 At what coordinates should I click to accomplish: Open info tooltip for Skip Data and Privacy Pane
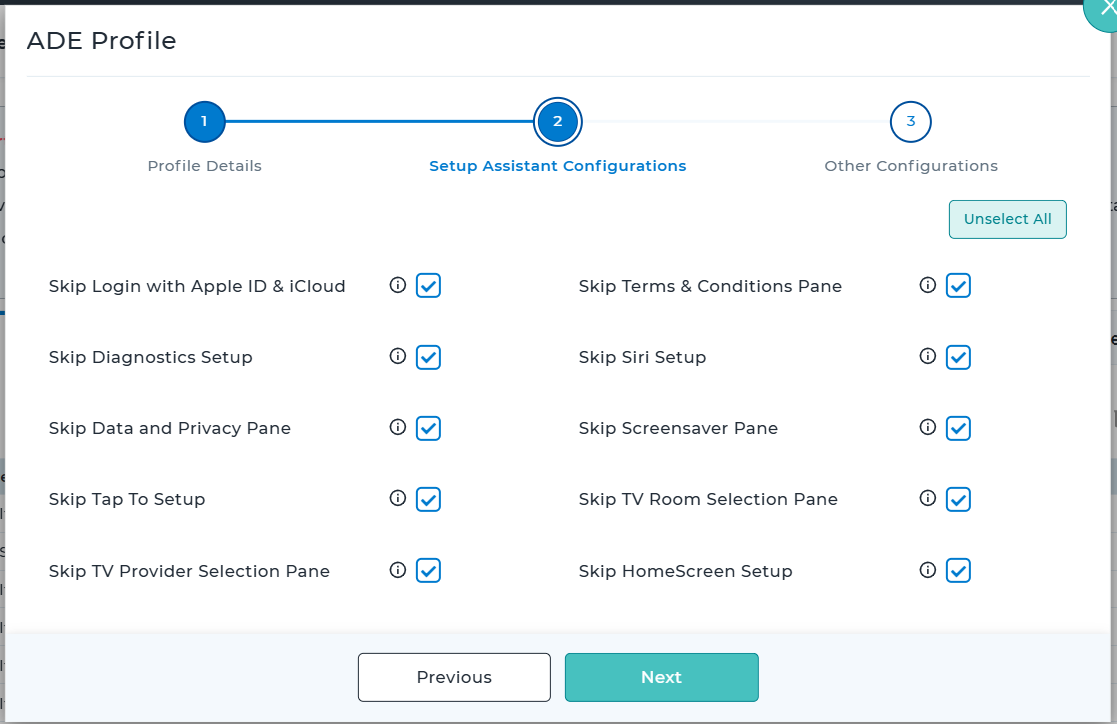point(397,428)
